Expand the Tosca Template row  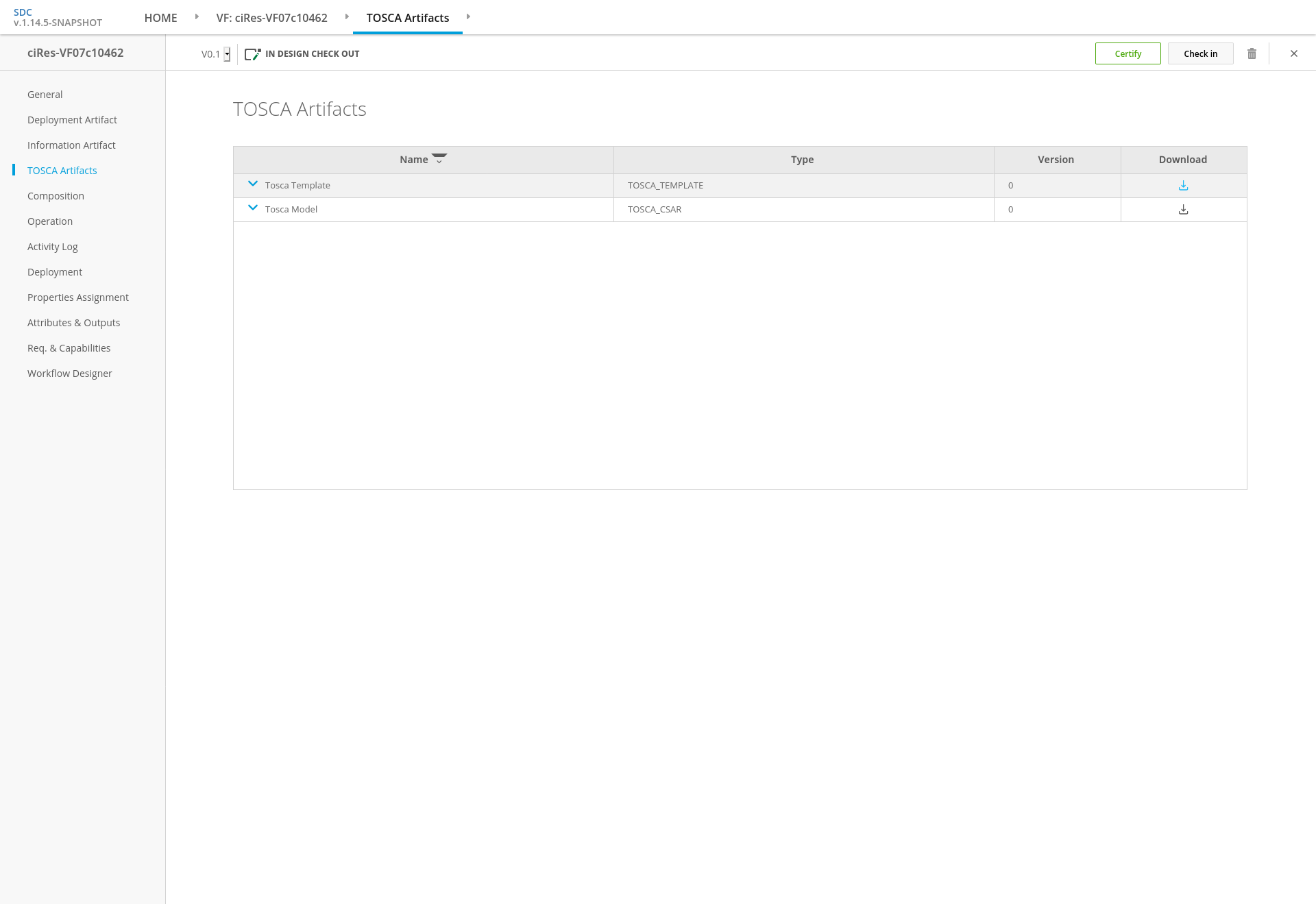point(253,184)
